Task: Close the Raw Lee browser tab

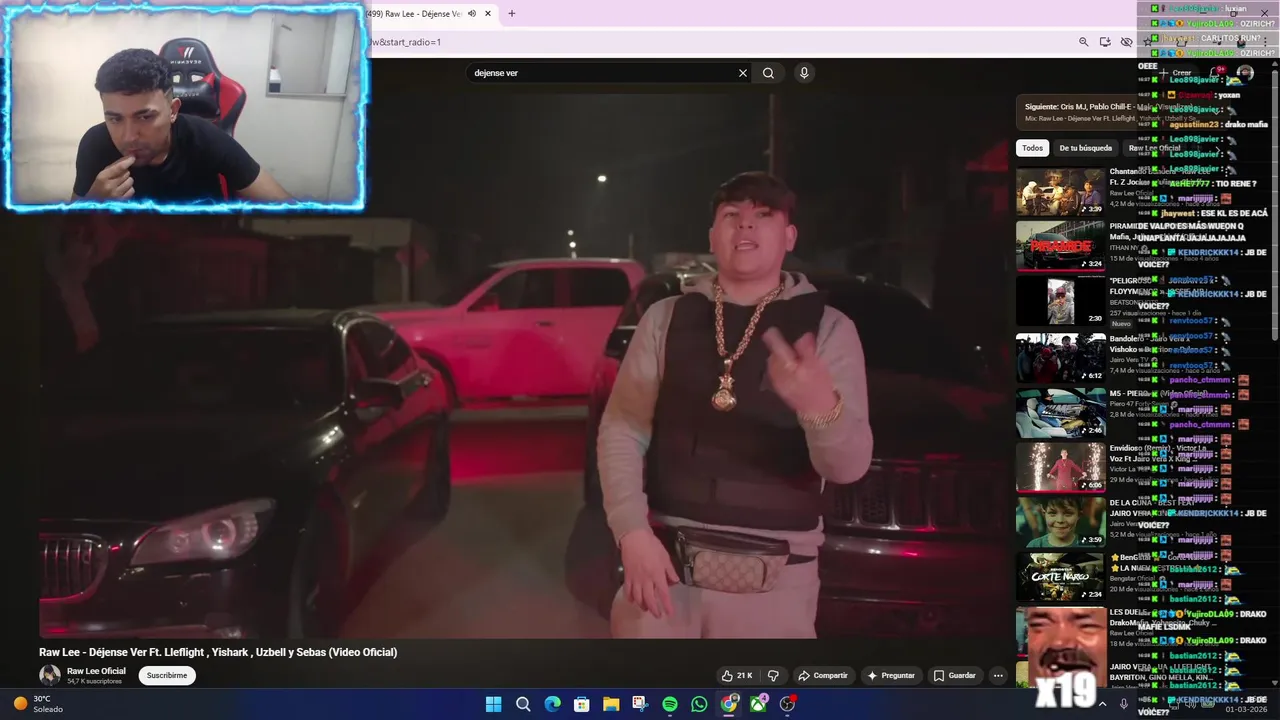Action: coord(488,14)
